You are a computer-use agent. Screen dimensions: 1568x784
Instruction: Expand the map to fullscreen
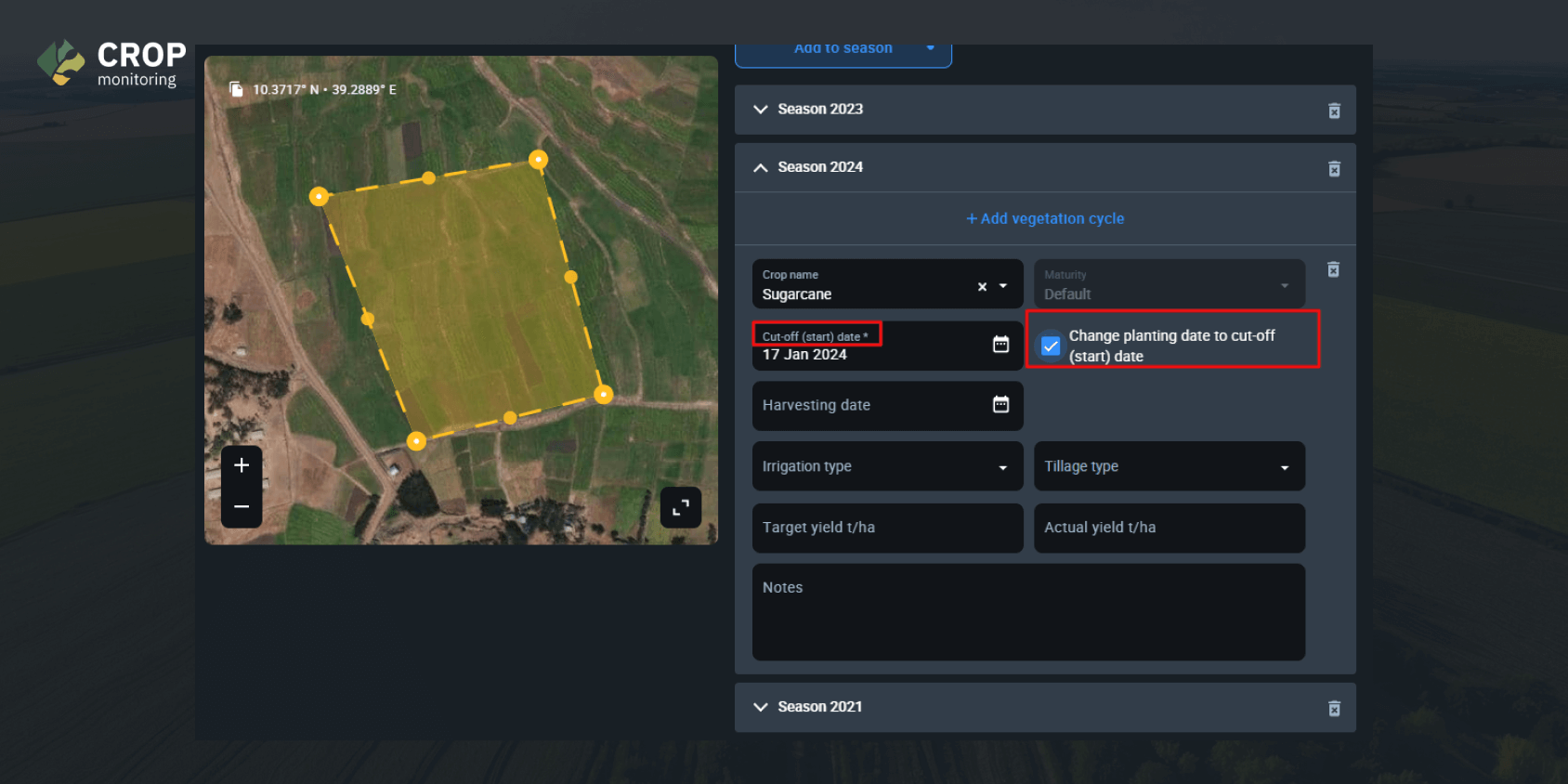click(681, 507)
